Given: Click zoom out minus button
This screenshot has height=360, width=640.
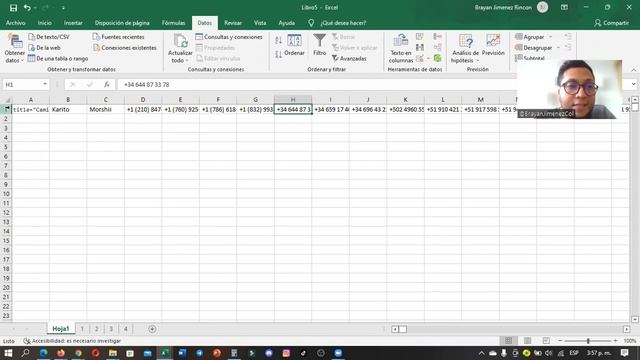Looking at the screenshot, I should (560, 340).
